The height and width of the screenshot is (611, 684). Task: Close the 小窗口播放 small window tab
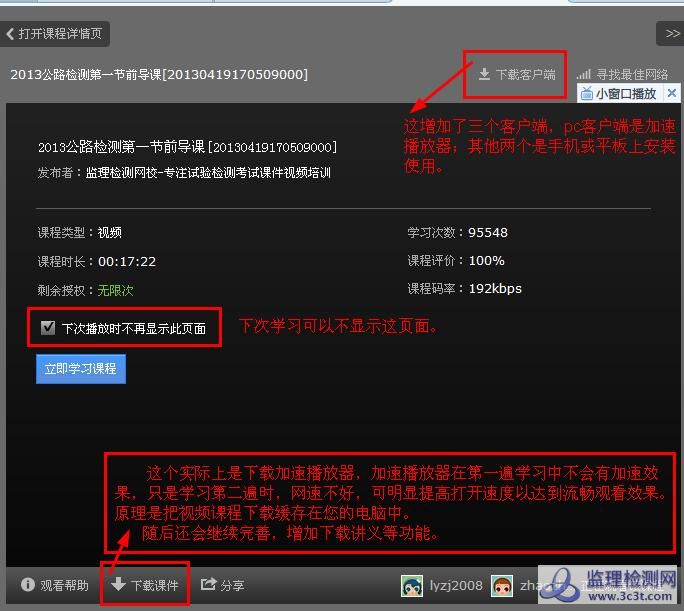point(672,93)
